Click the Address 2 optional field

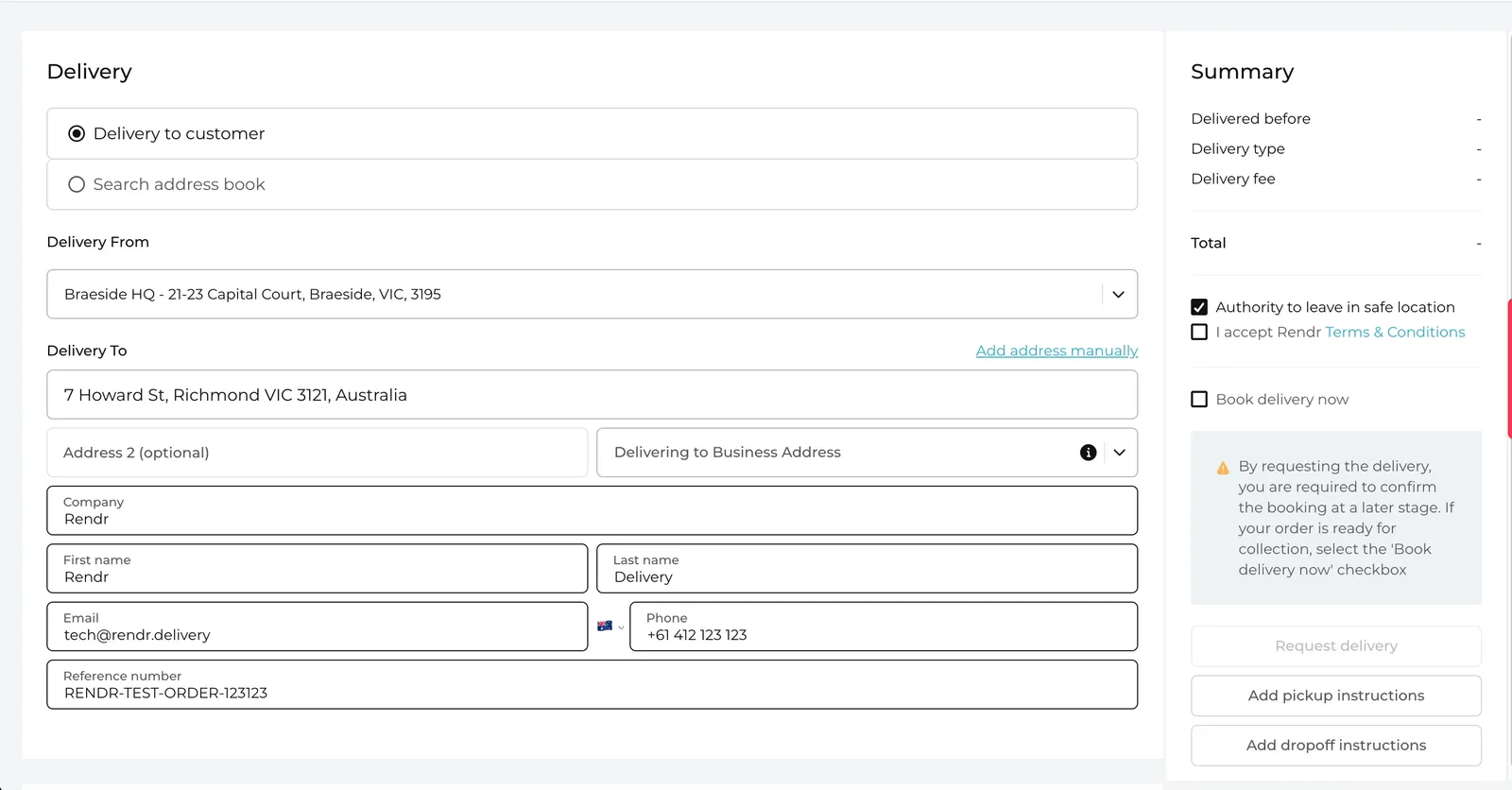317,453
